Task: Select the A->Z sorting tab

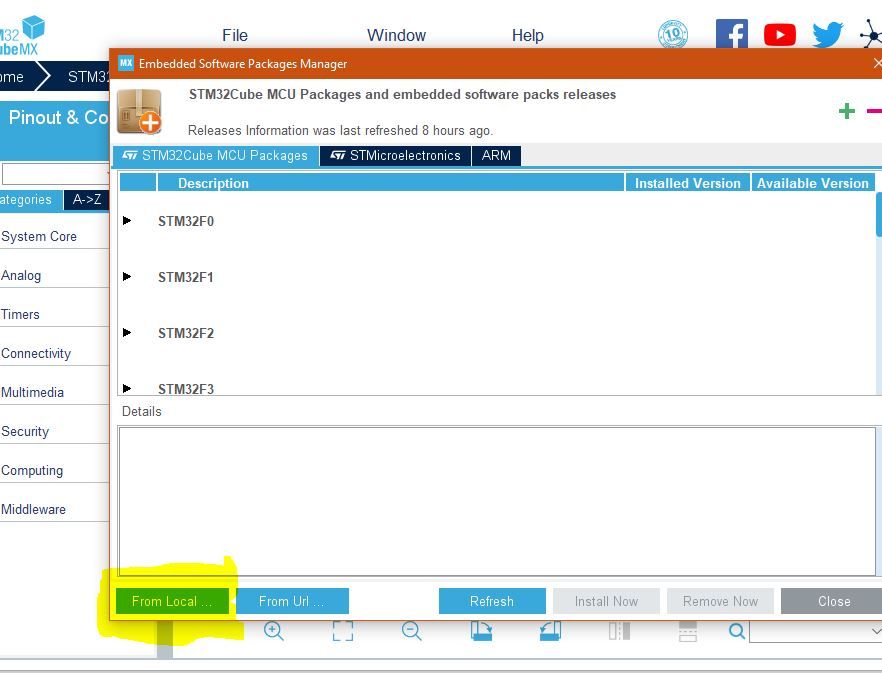Action: [x=87, y=199]
